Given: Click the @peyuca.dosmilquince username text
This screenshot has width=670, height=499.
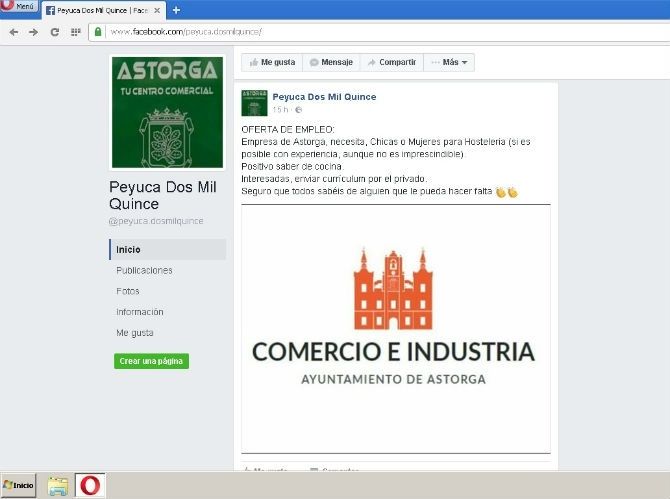Looking at the screenshot, I should (156, 221).
